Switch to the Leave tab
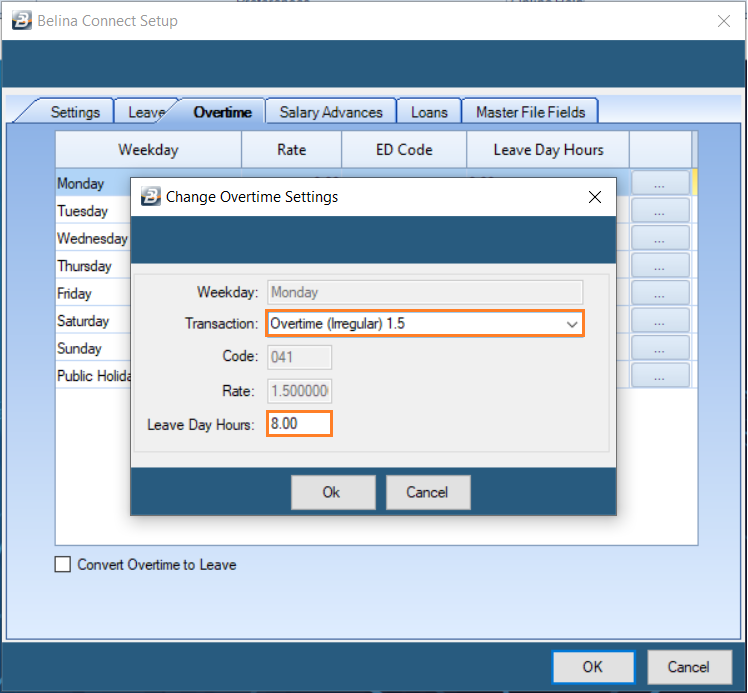 [x=146, y=112]
